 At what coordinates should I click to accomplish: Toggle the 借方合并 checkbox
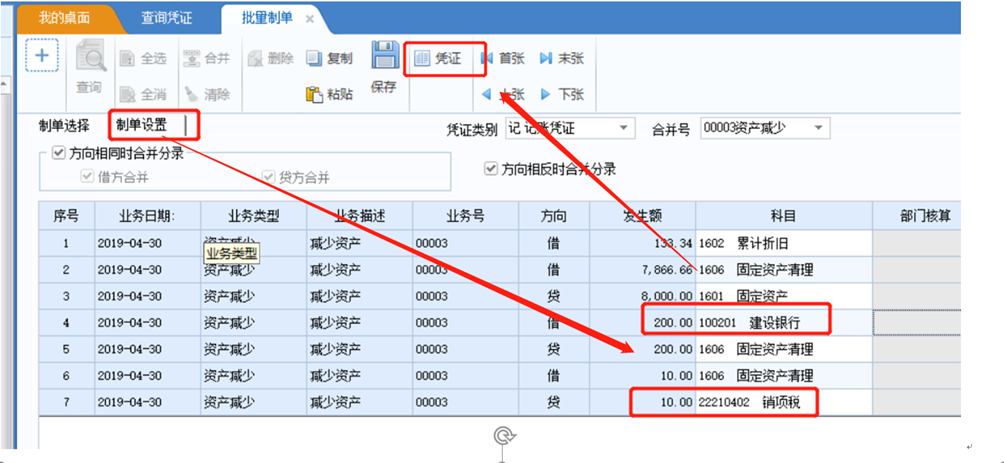point(87,177)
